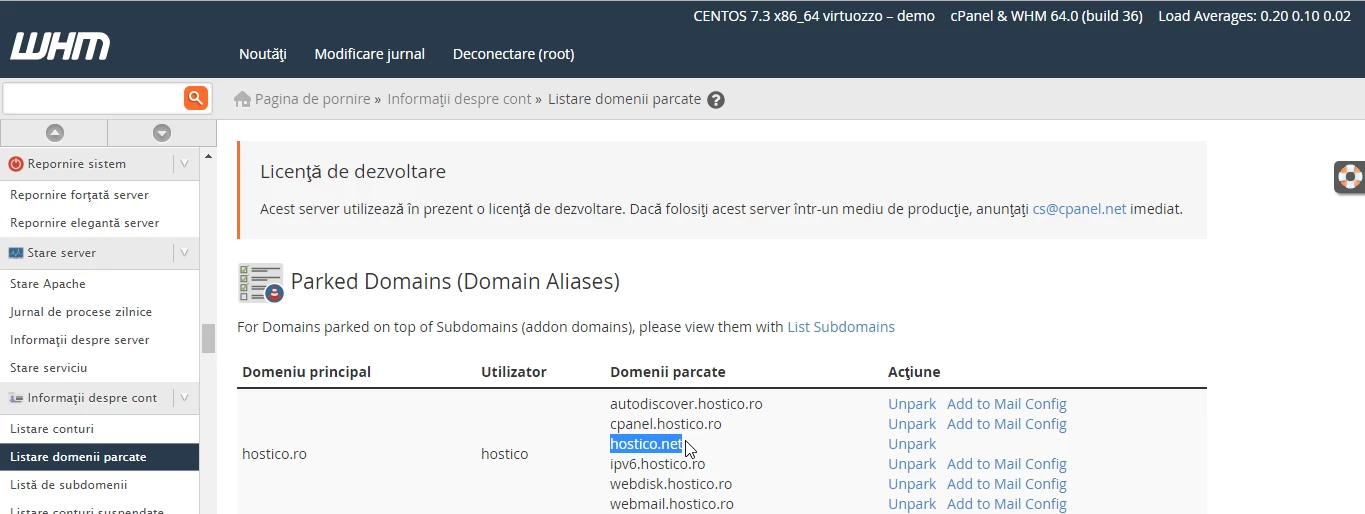
Task: Click the sidebar scroll-down arrow icon
Action: pyautogui.click(x=161, y=133)
